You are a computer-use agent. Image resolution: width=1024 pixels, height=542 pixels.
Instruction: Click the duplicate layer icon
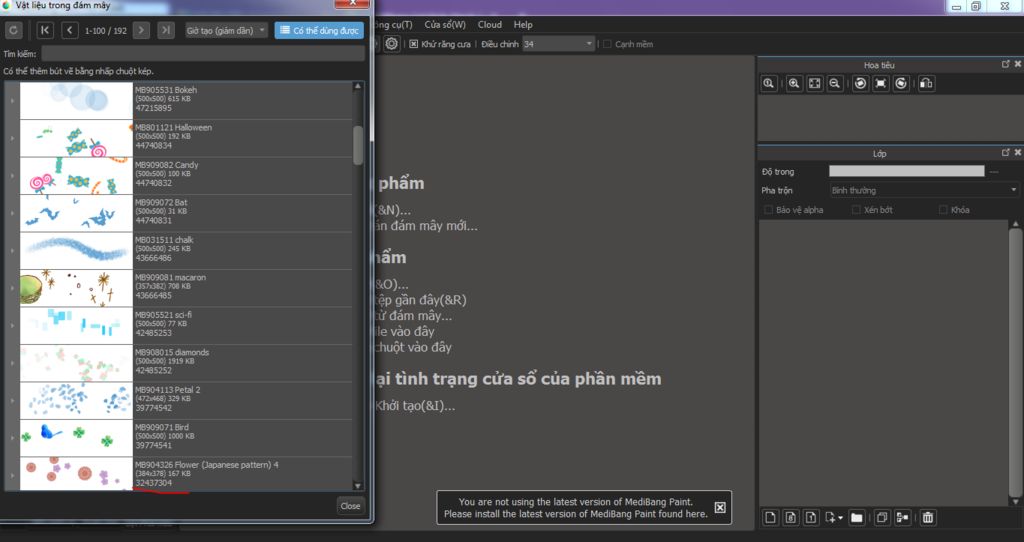coord(882,517)
